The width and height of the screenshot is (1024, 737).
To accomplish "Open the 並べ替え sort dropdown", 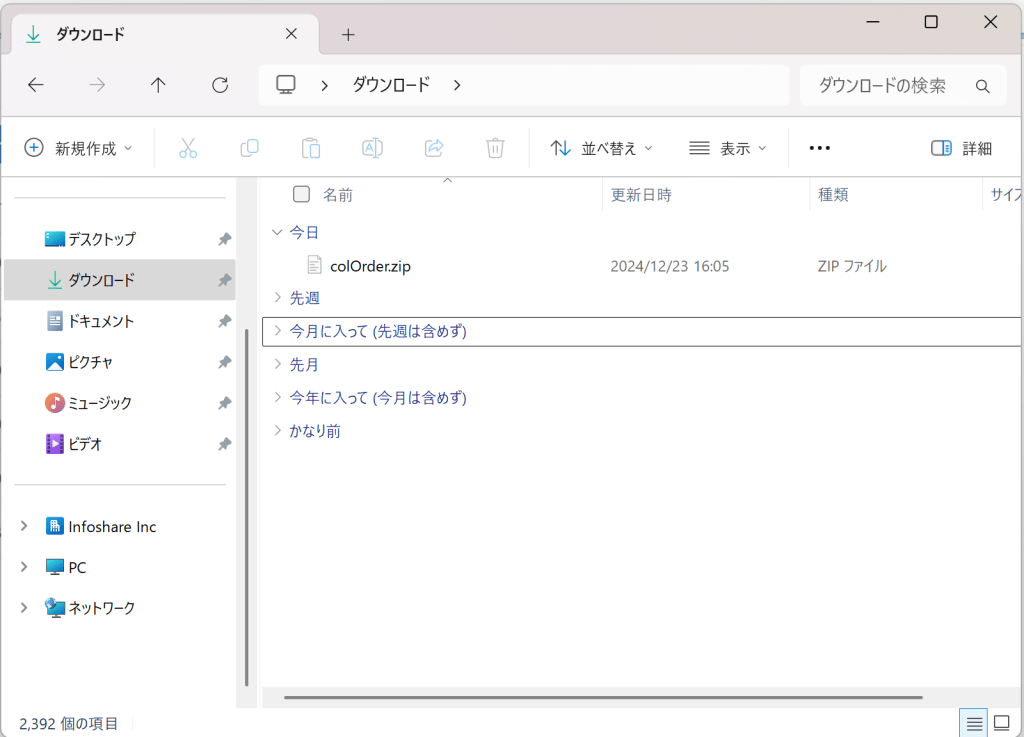I will 602,148.
